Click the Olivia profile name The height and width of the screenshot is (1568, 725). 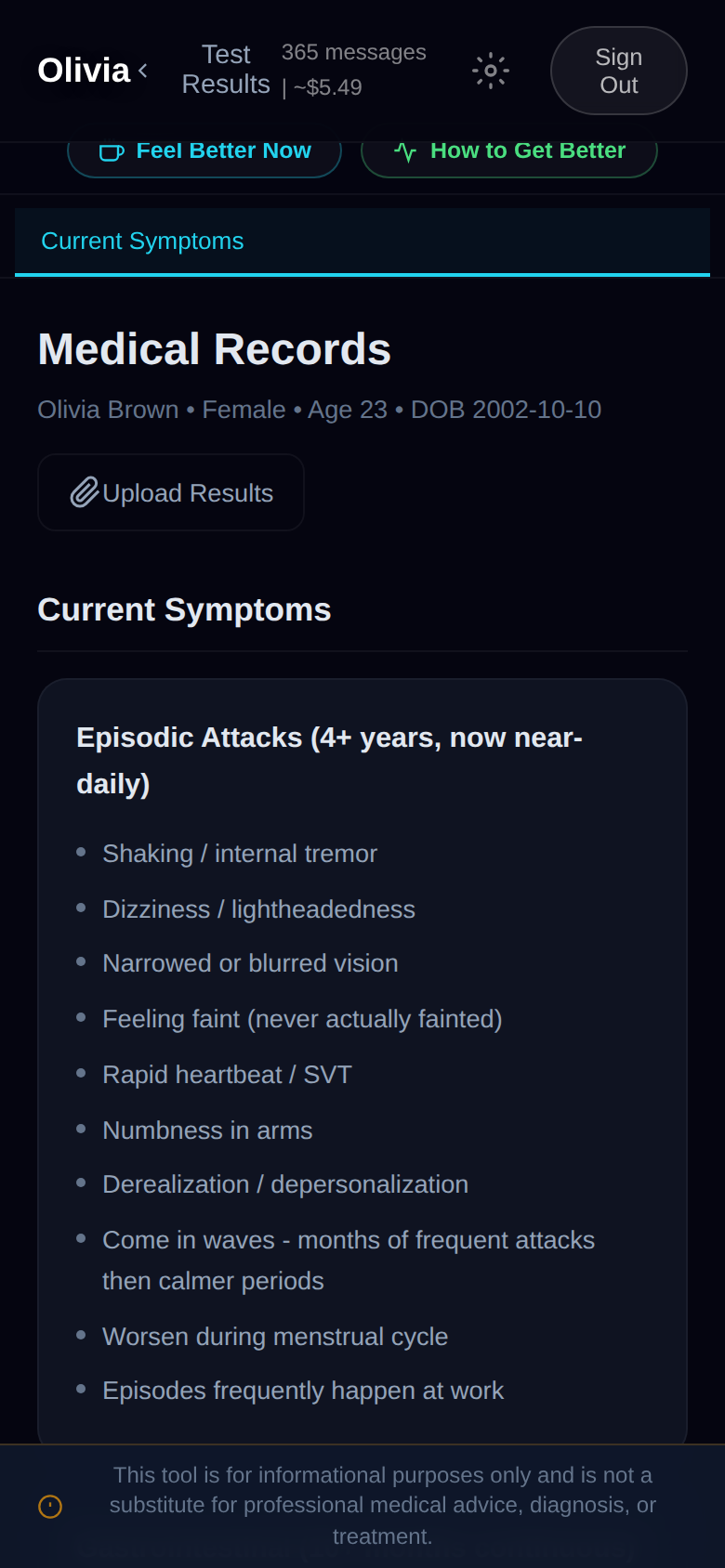point(84,71)
